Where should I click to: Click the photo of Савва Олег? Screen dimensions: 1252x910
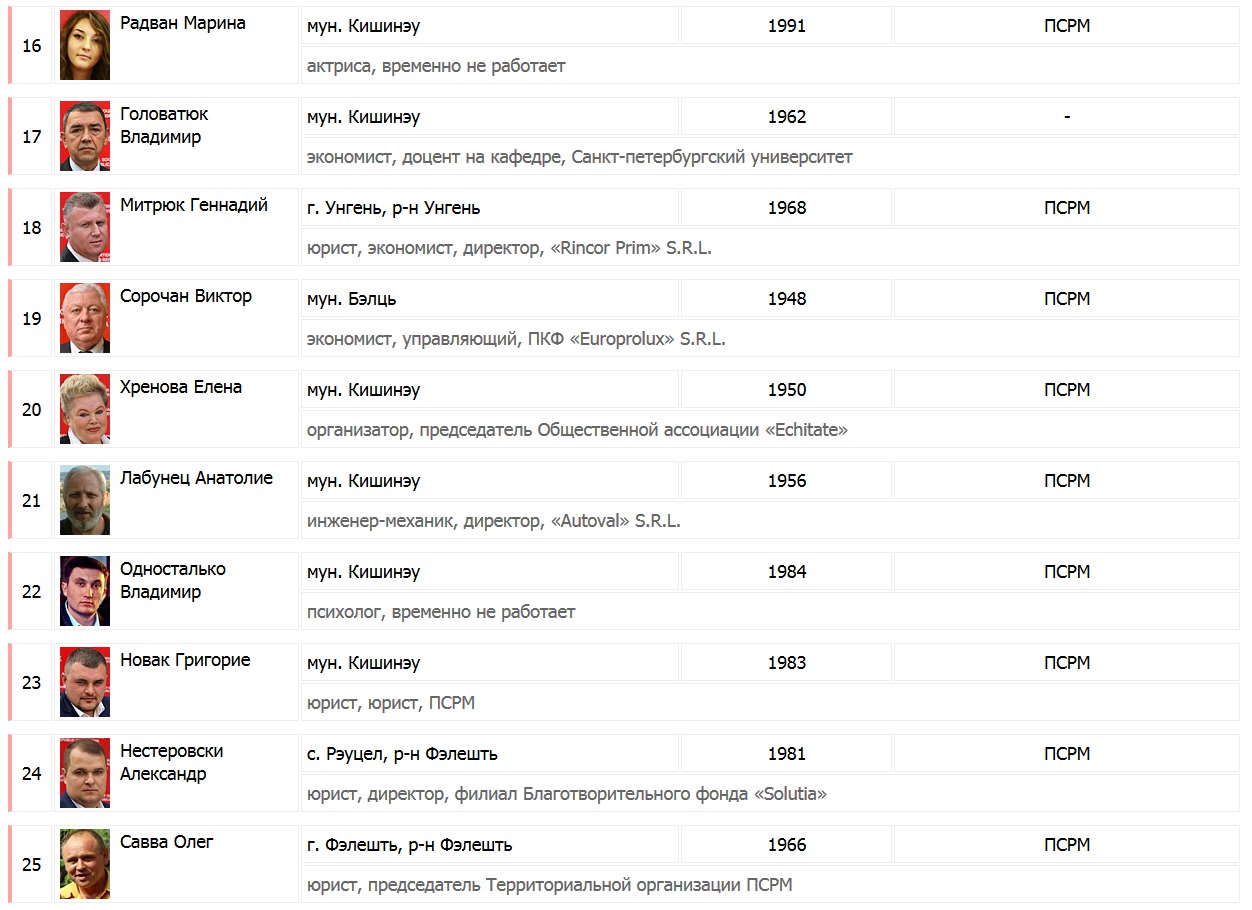point(85,864)
